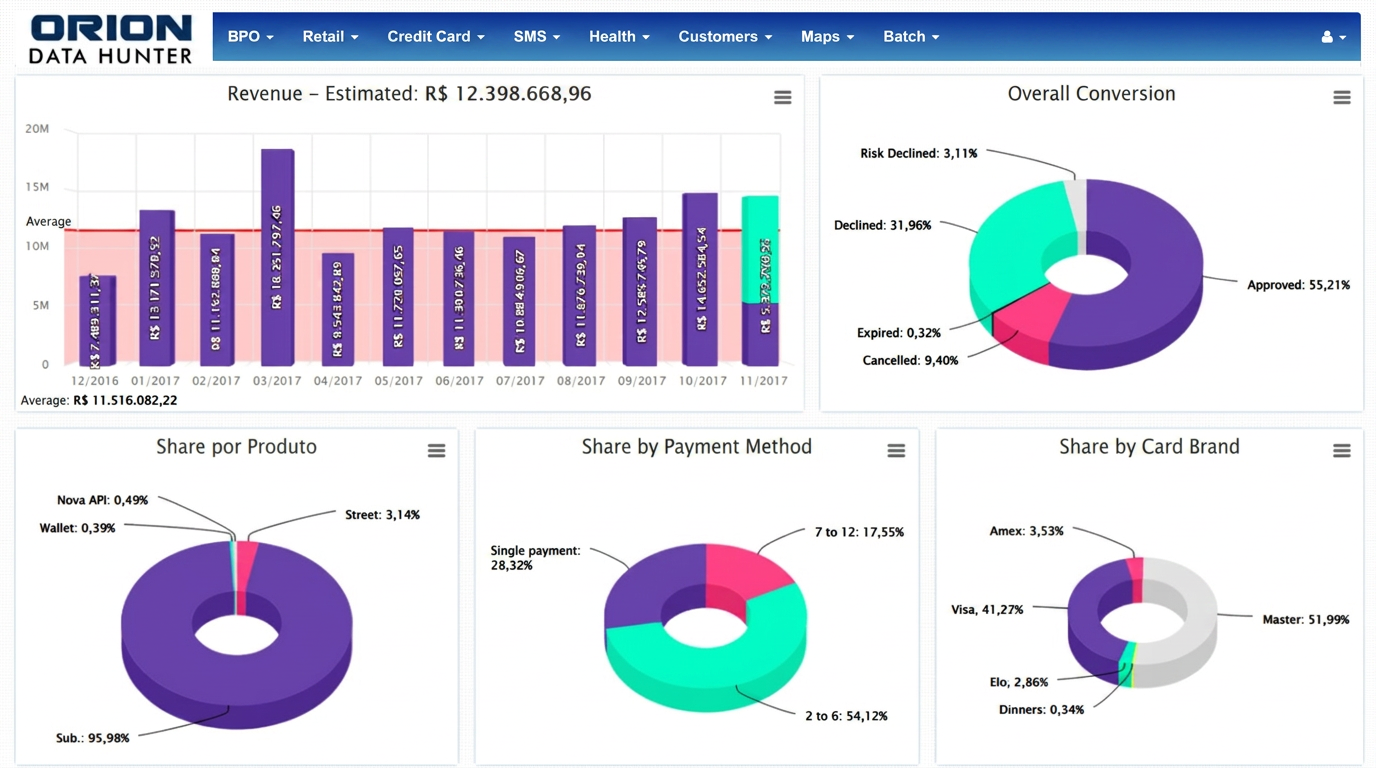This screenshot has width=1376, height=768.
Task: Expand the Credit Card dropdown menu
Action: pyautogui.click(x=436, y=36)
